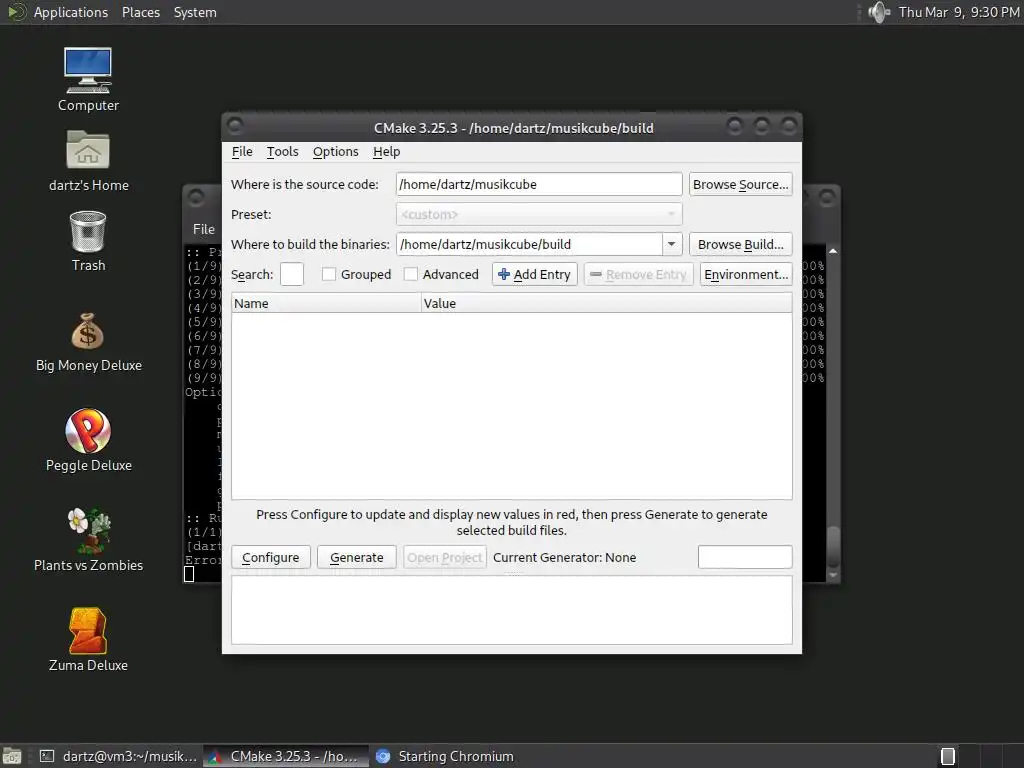Click the Name column header
The image size is (1024, 768).
click(x=326, y=303)
